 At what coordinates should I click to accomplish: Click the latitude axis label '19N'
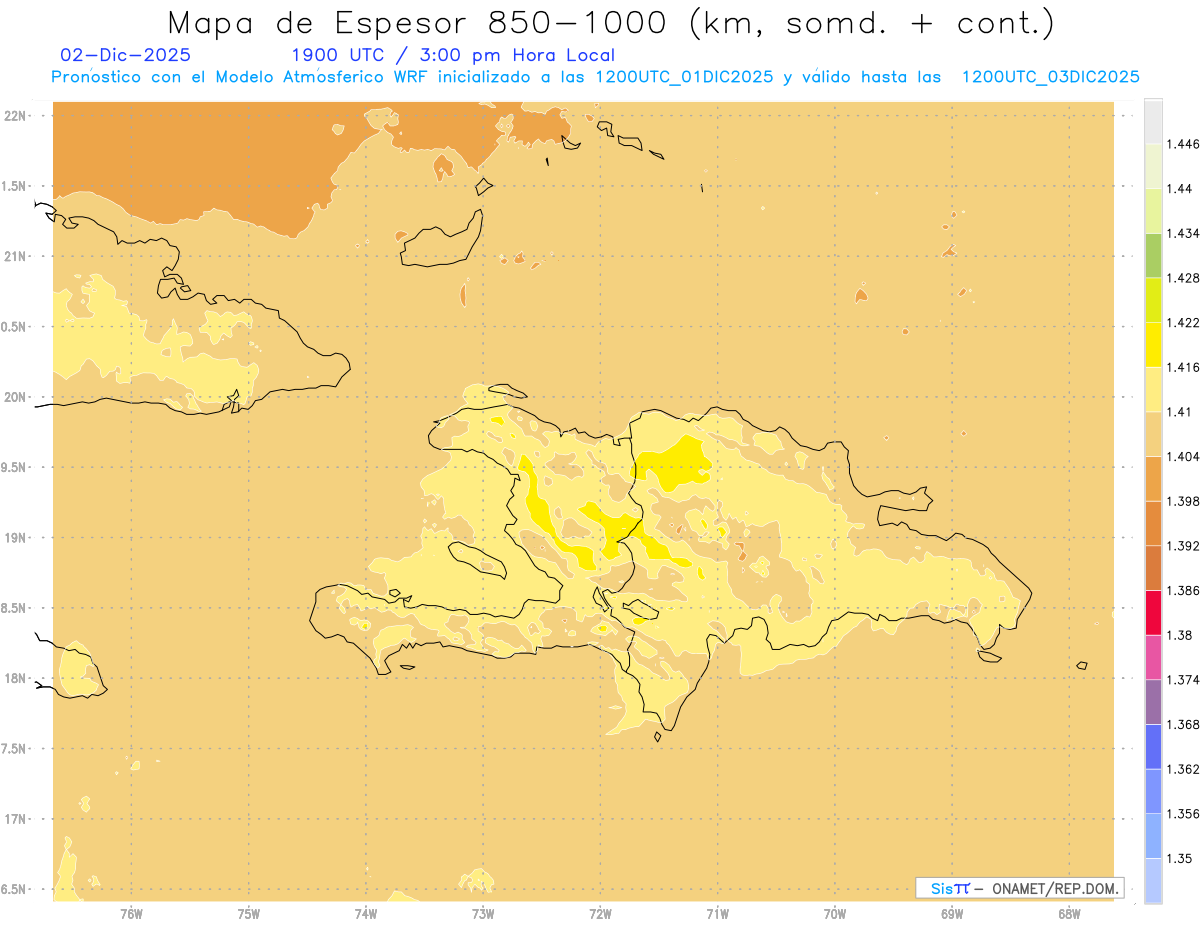pos(15,538)
